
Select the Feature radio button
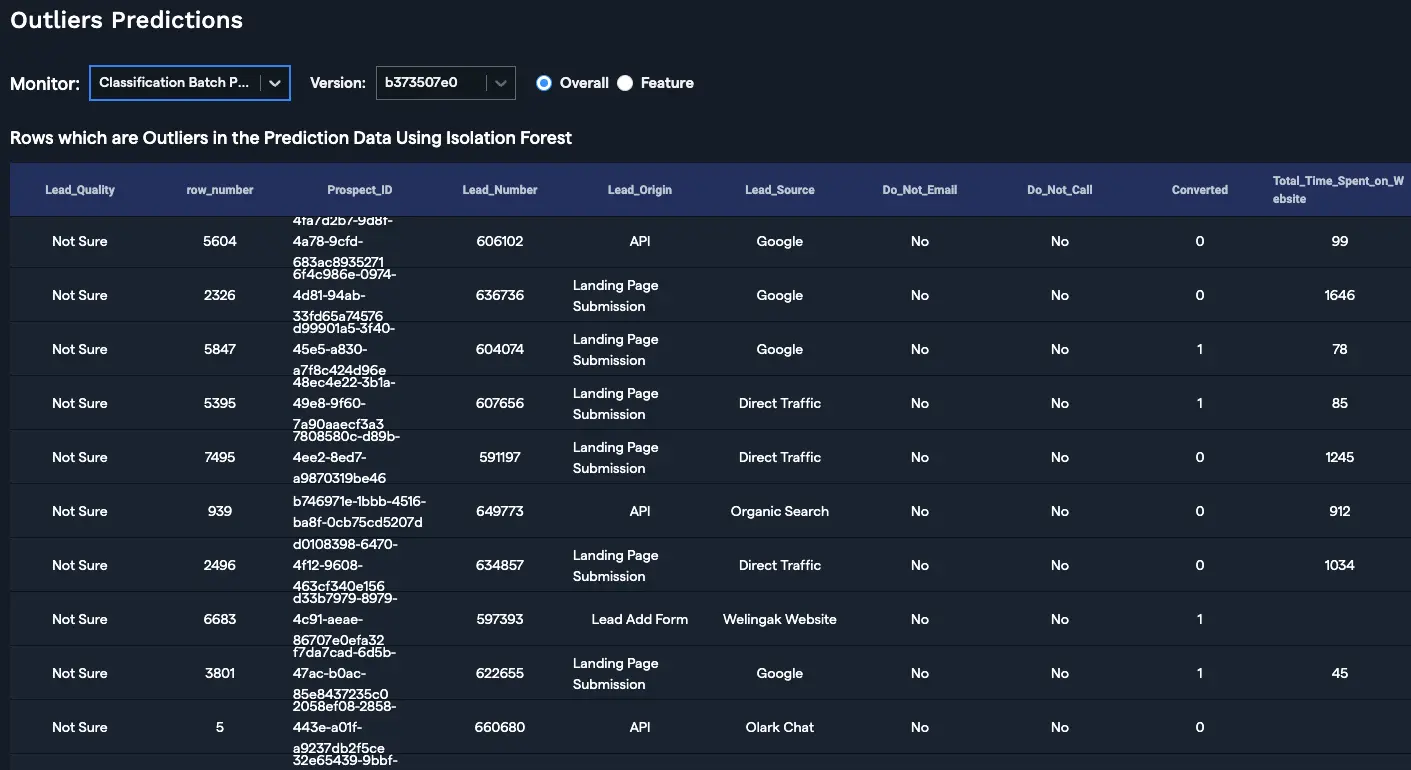pyautogui.click(x=625, y=83)
